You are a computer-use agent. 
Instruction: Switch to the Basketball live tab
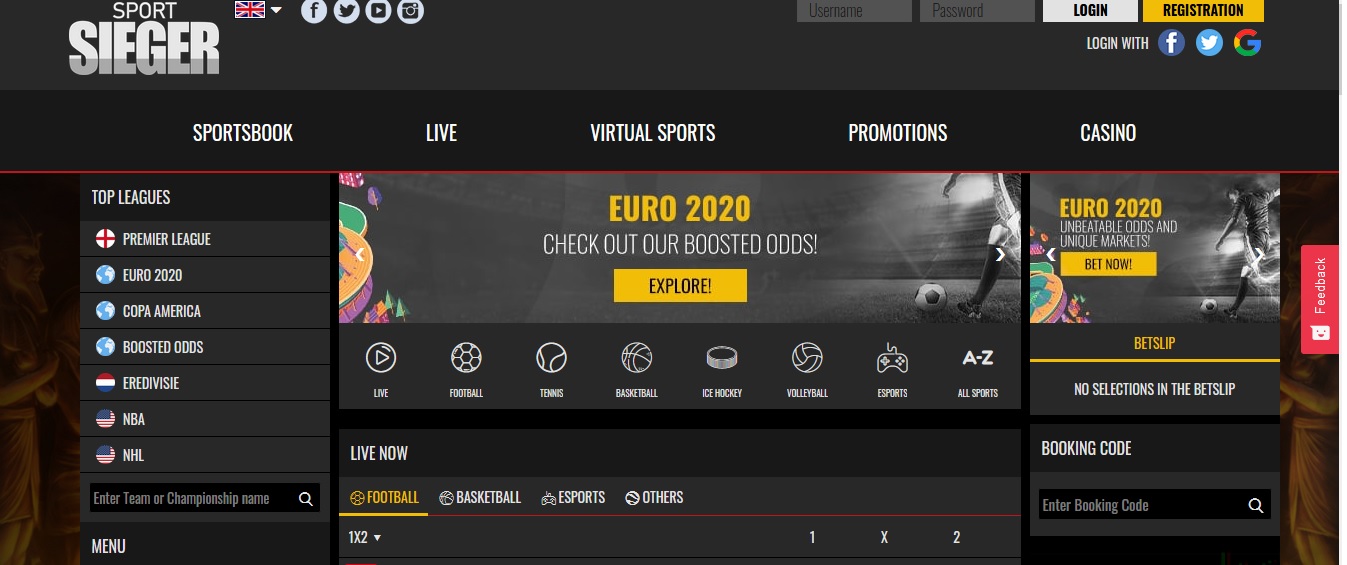(480, 497)
